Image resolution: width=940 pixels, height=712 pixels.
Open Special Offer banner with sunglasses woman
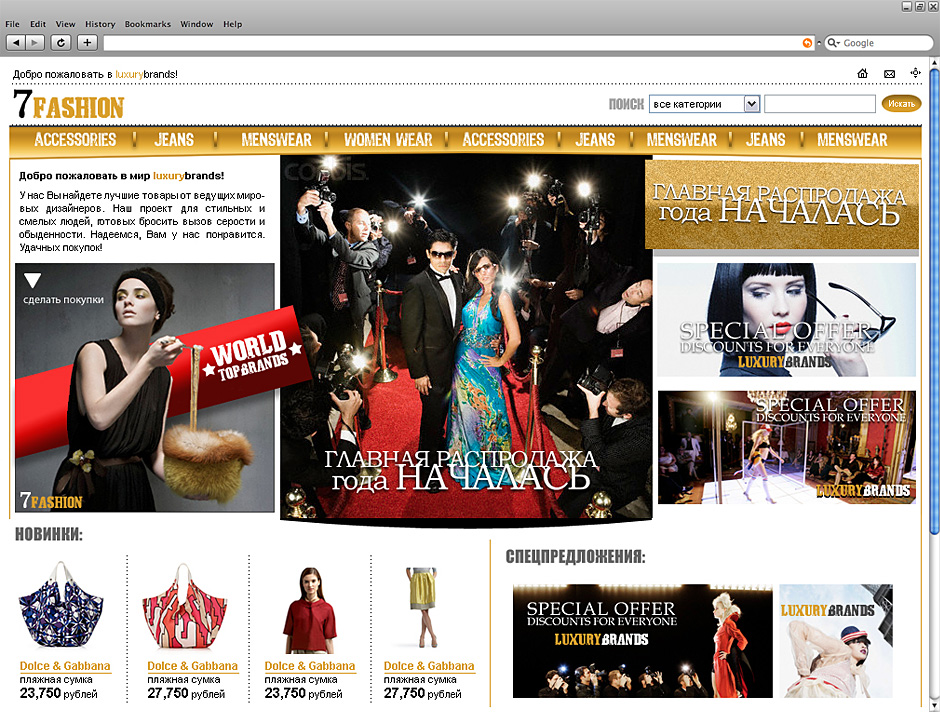point(787,320)
